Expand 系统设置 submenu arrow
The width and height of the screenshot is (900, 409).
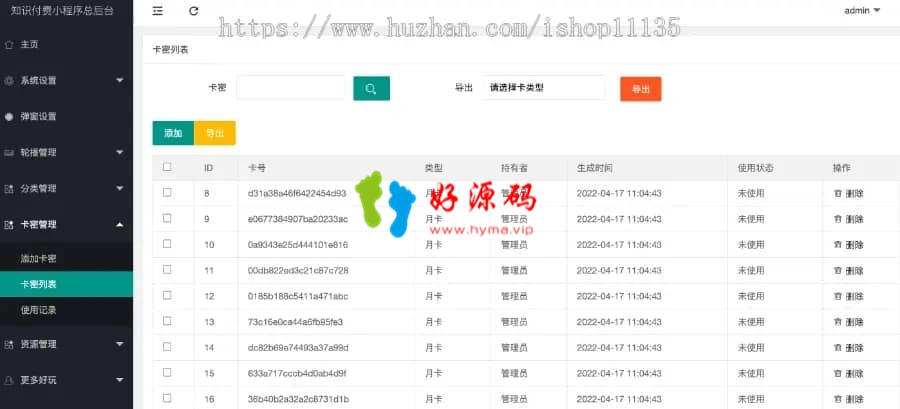click(119, 80)
